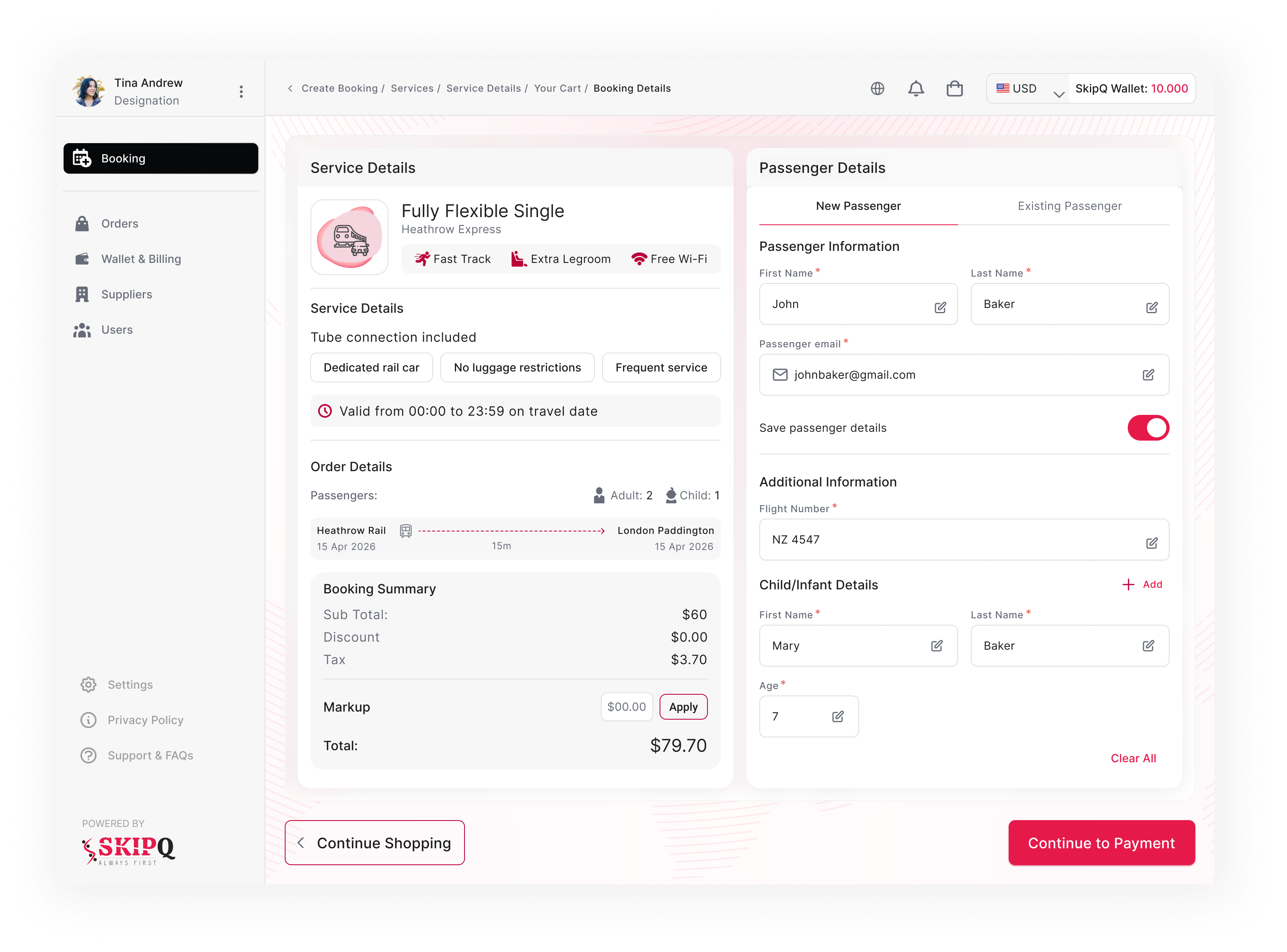1287x952 pixels.
Task: Switch to New Passenger tab
Action: click(x=857, y=206)
